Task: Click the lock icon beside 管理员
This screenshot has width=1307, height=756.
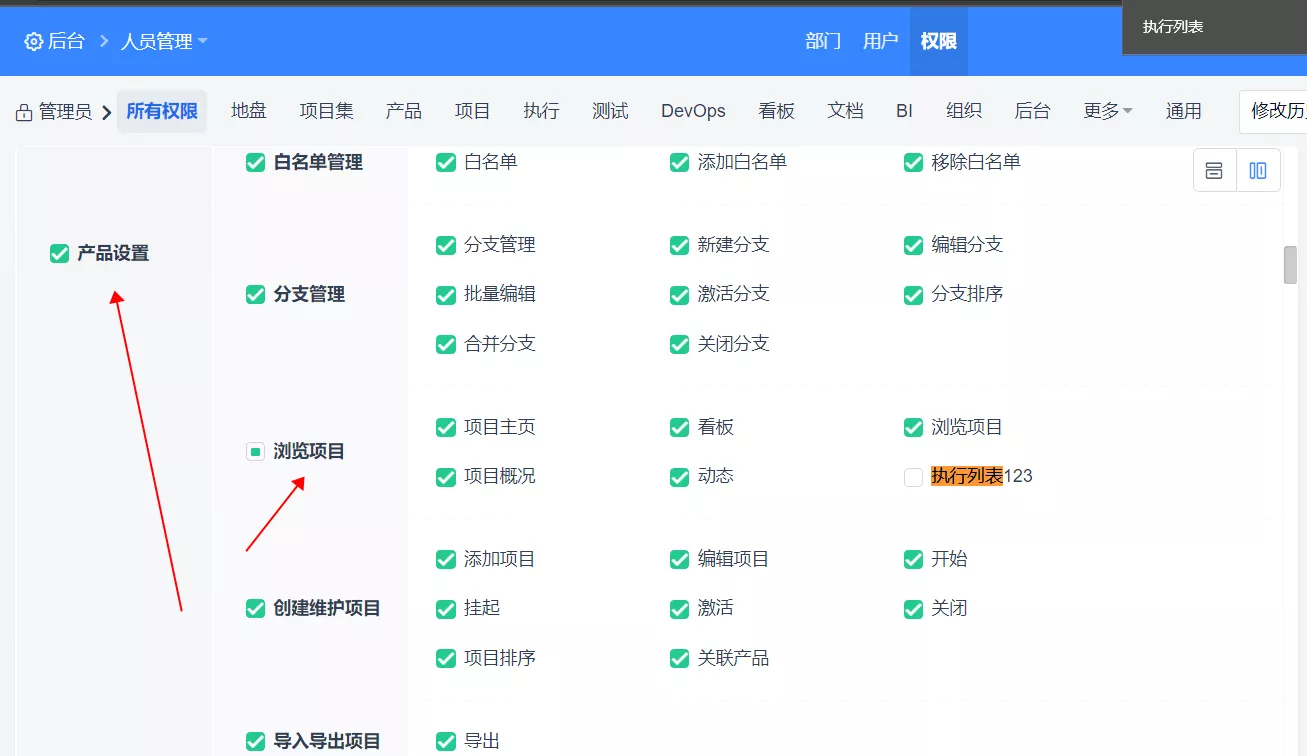Action: [x=24, y=112]
